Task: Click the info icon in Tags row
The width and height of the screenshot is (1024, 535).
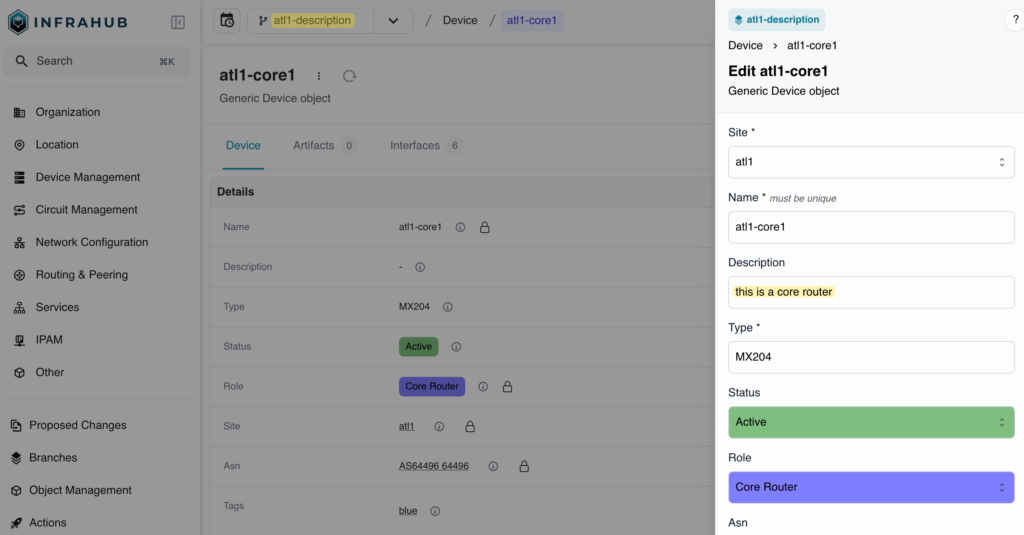Action: 435,511
